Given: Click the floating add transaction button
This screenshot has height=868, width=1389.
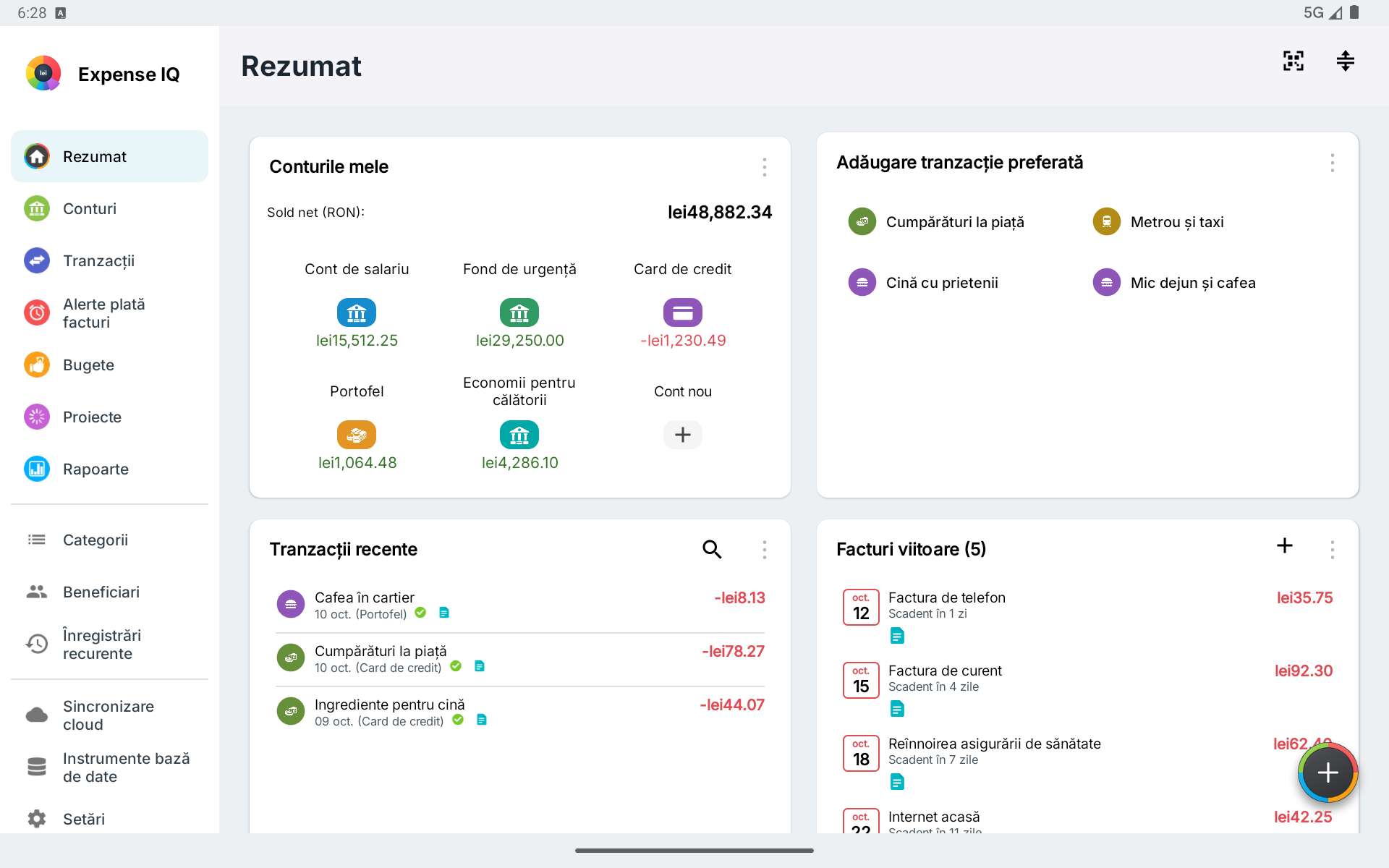Looking at the screenshot, I should tap(1328, 773).
